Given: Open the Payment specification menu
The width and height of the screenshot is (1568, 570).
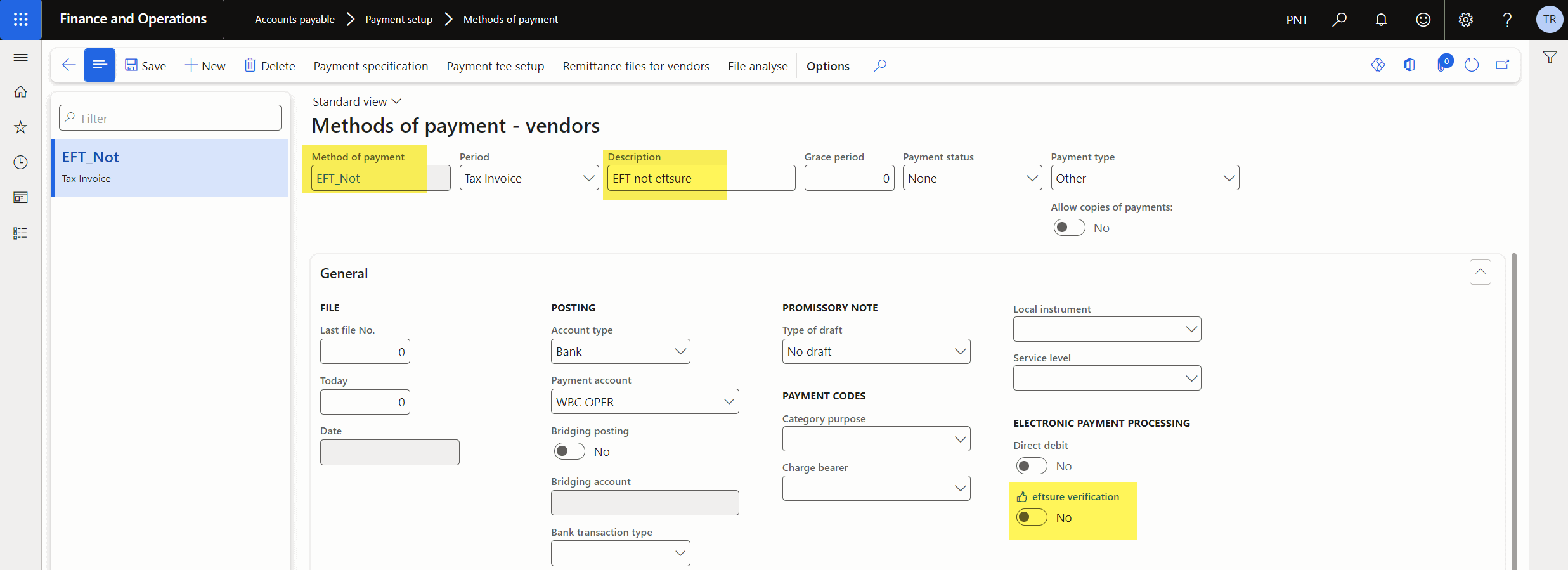Looking at the screenshot, I should 371,66.
